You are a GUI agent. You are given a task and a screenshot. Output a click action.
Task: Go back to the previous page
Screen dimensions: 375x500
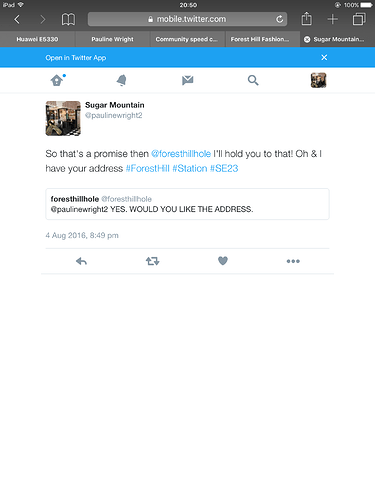(17, 19)
